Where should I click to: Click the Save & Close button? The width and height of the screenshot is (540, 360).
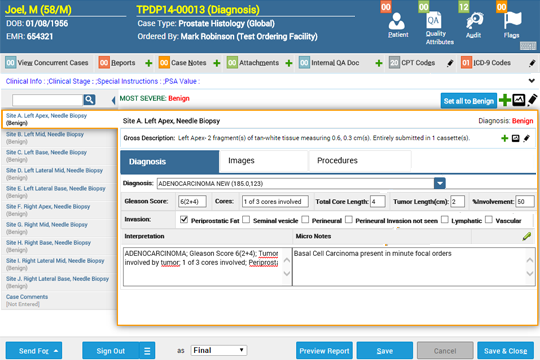click(x=506, y=351)
